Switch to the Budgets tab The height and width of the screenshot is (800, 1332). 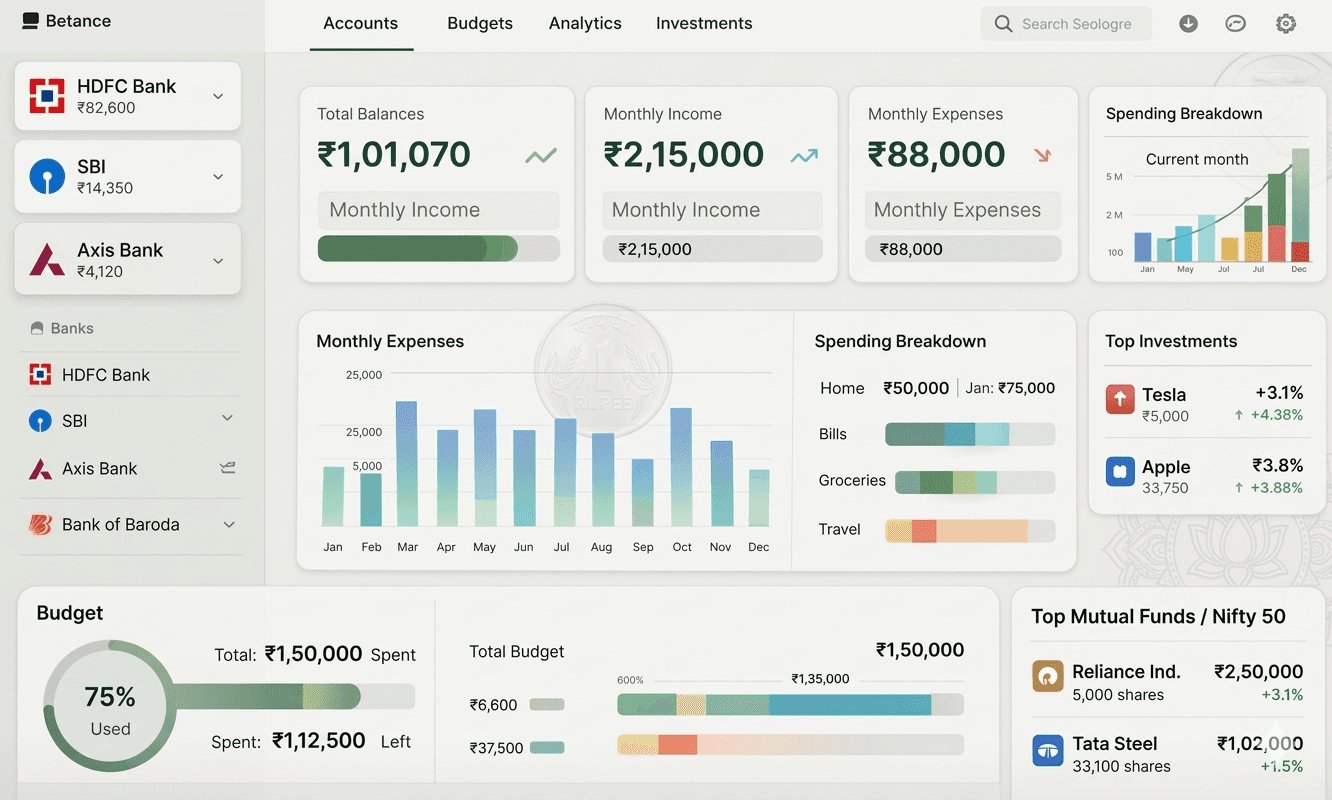(x=480, y=22)
